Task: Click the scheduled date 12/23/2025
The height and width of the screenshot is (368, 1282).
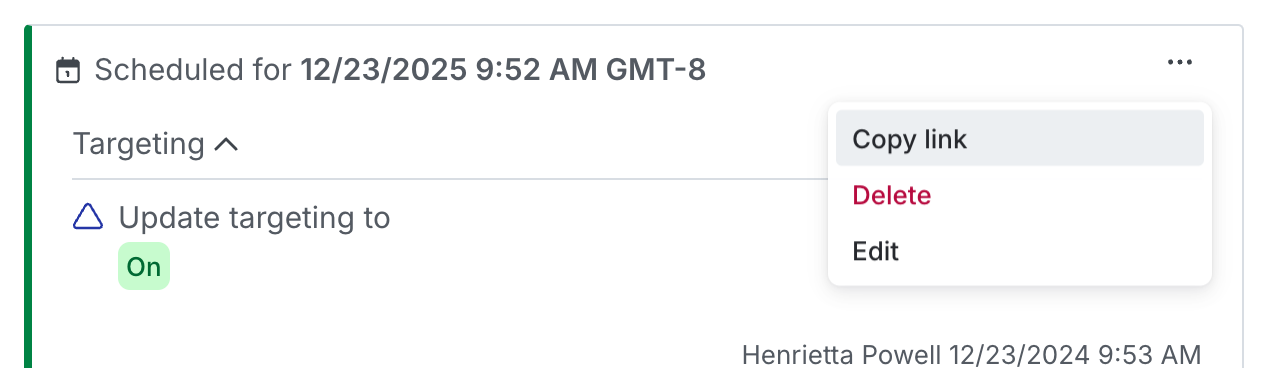Action: click(383, 70)
